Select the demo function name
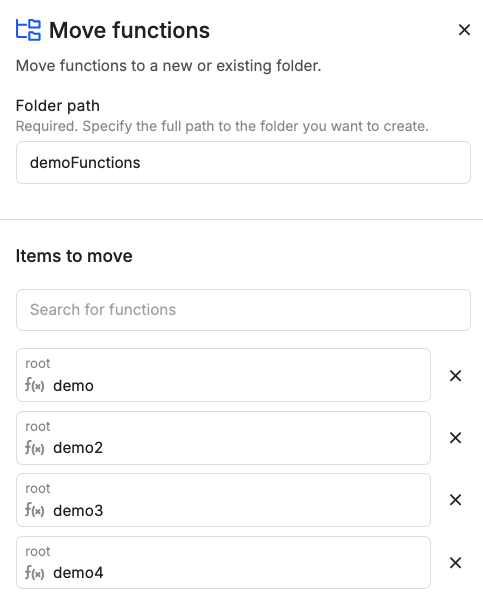The width and height of the screenshot is (483, 611). [73, 386]
